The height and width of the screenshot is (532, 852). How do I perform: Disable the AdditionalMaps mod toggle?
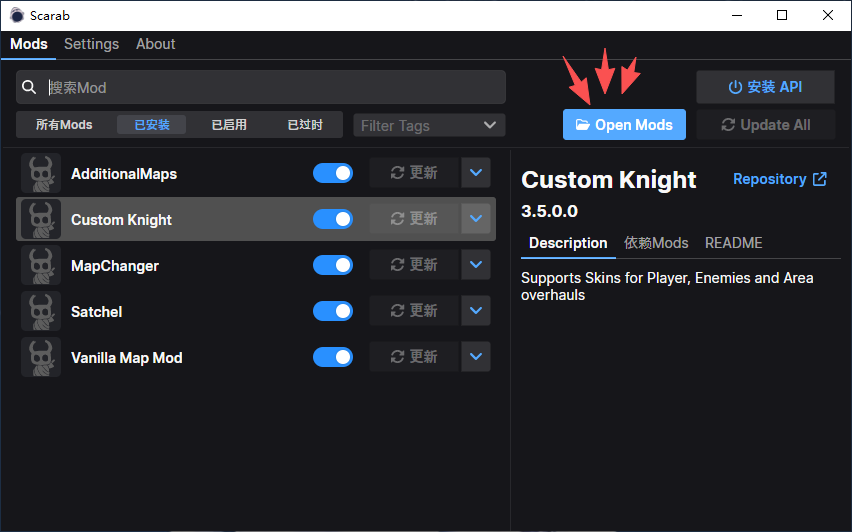[333, 173]
